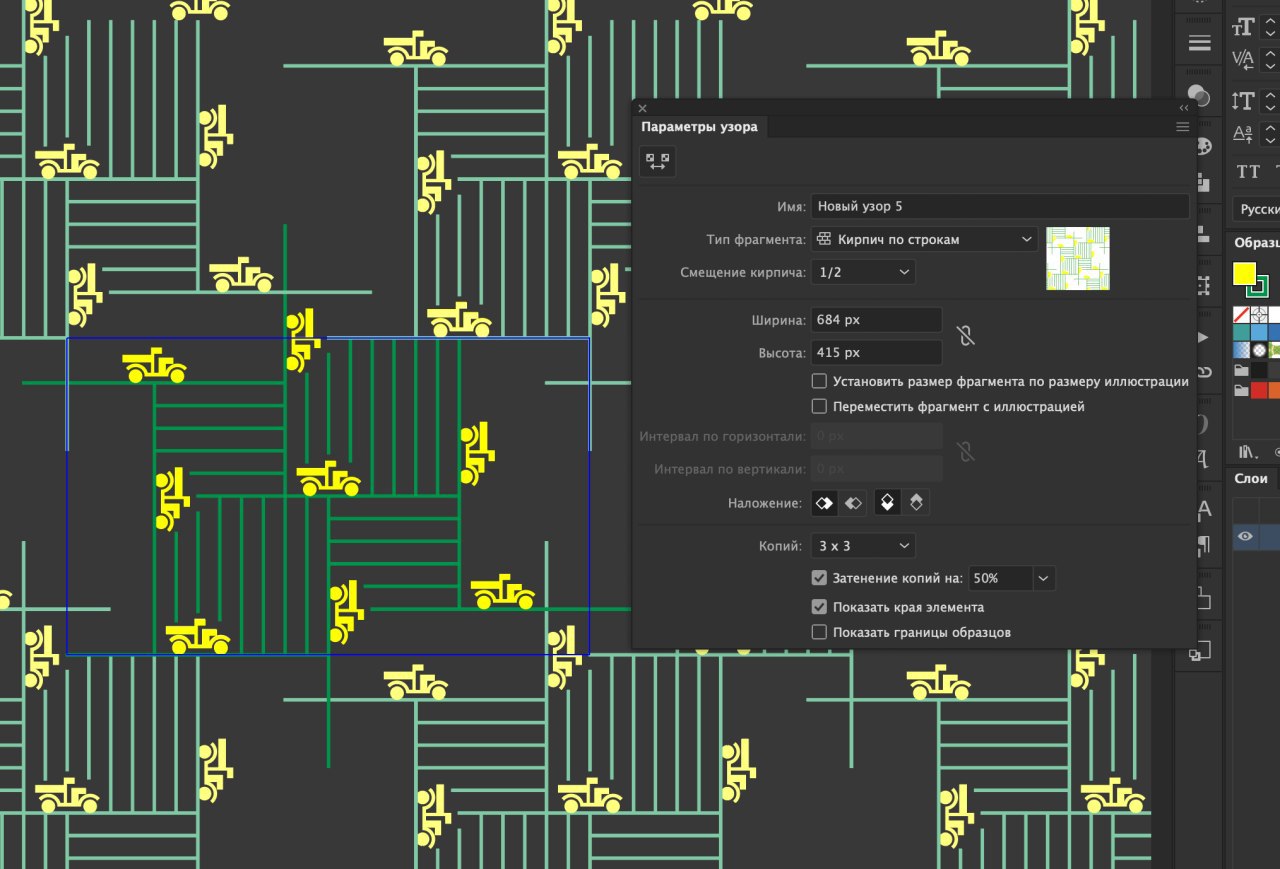The width and height of the screenshot is (1280, 869).
Task: Enable Установить размер фрагмента по размеру иллюстрации
Action: (x=820, y=381)
